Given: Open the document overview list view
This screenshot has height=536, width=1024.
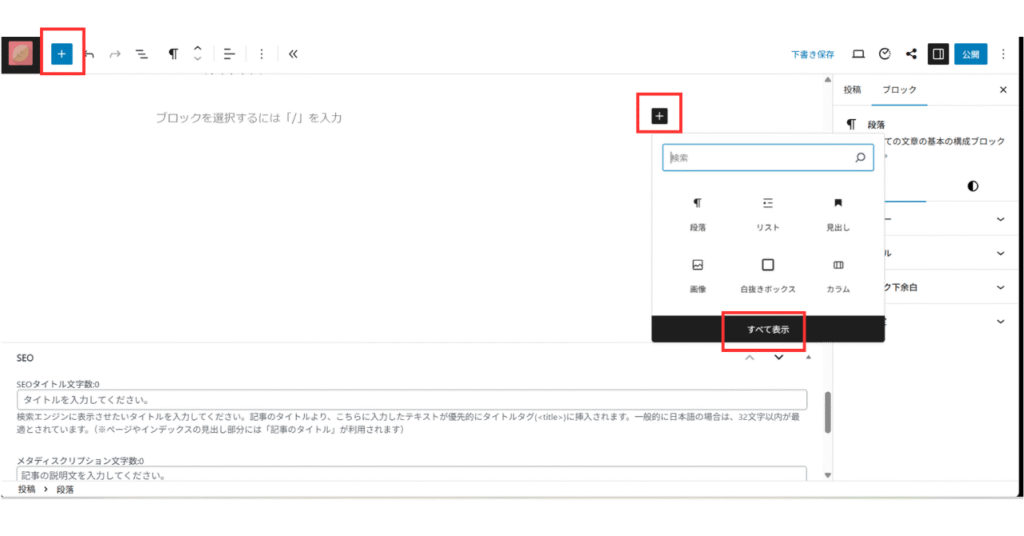Looking at the screenshot, I should click(141, 54).
